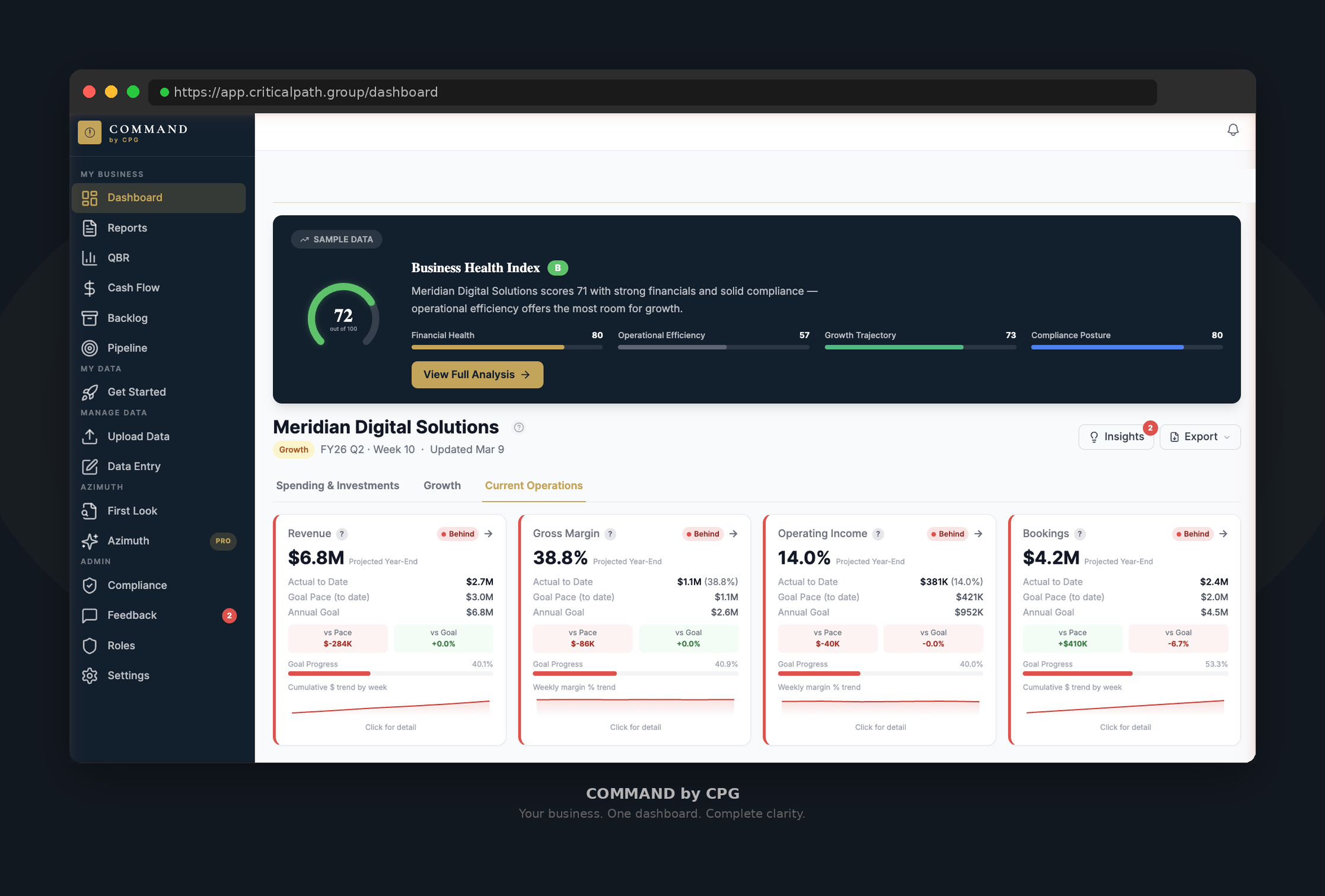Click the Growth Trajectory progress bar
Screen dimensions: 1325x896
pos(920,347)
